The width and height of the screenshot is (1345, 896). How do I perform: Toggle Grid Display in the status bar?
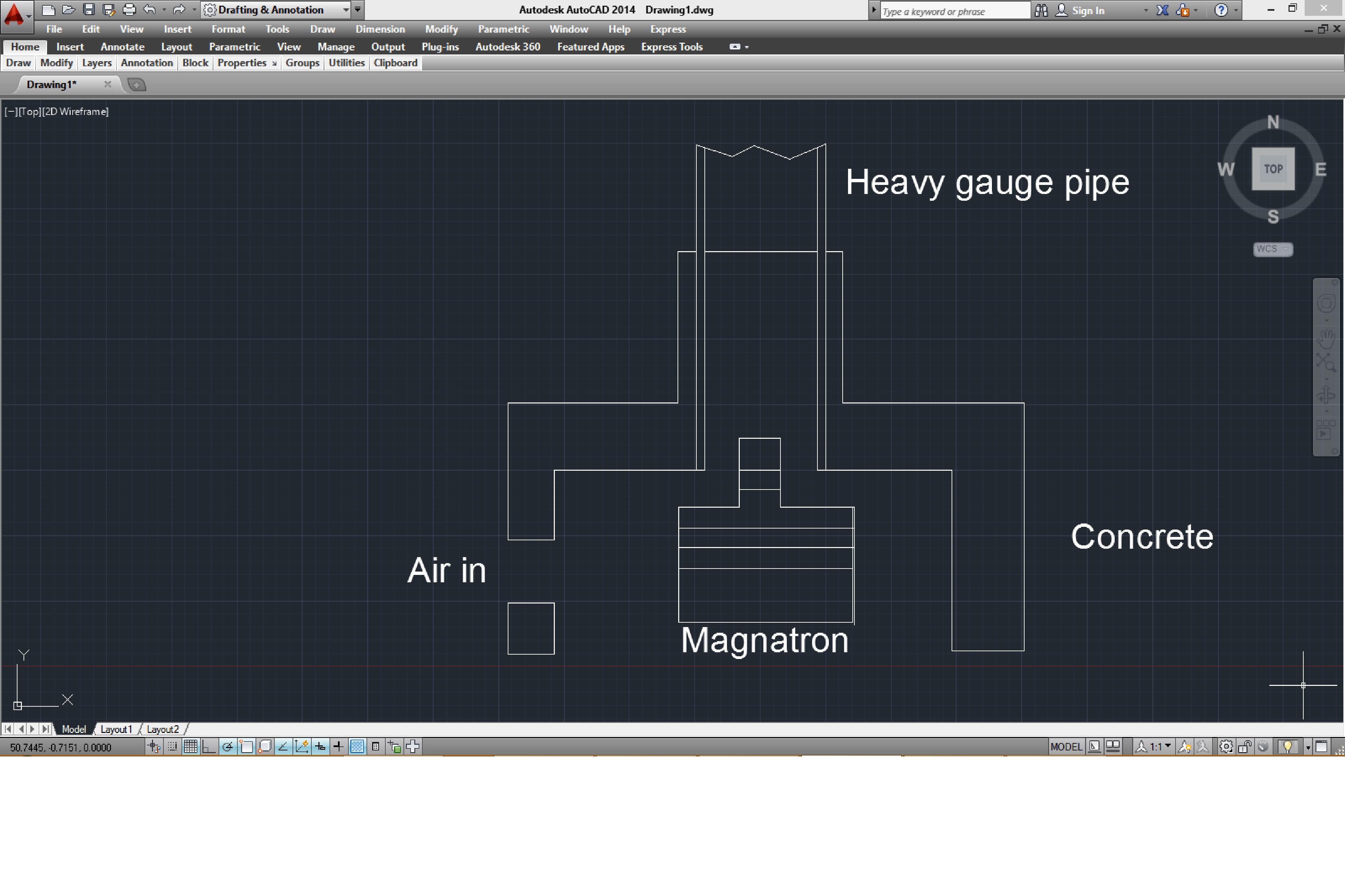[x=190, y=746]
